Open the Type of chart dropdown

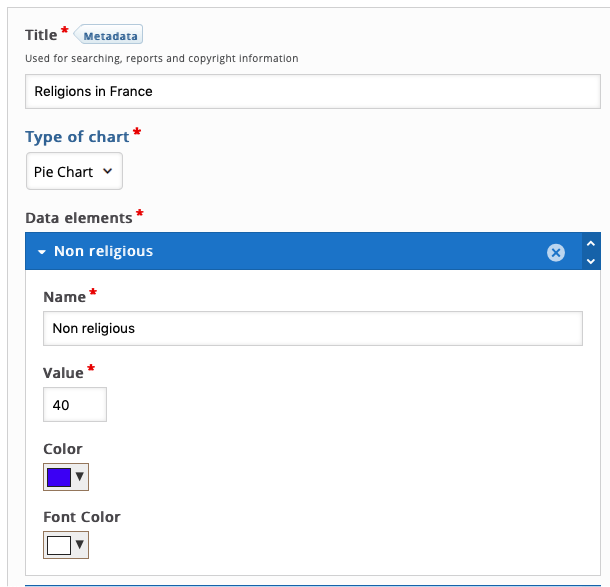tap(74, 171)
